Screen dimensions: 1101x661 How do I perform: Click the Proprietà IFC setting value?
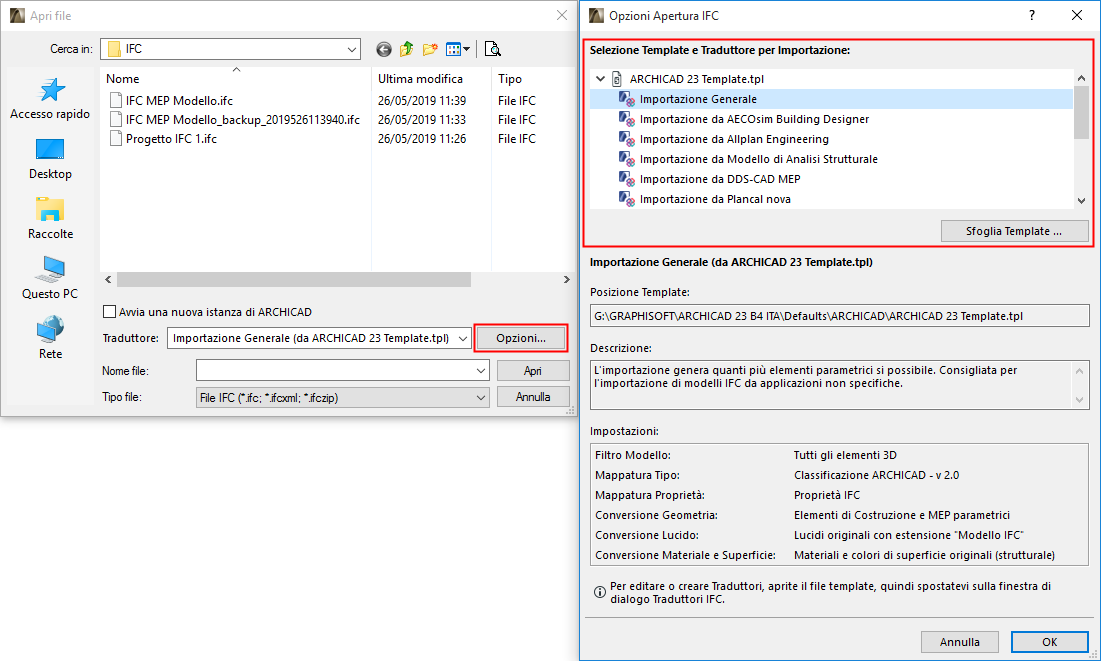point(827,495)
